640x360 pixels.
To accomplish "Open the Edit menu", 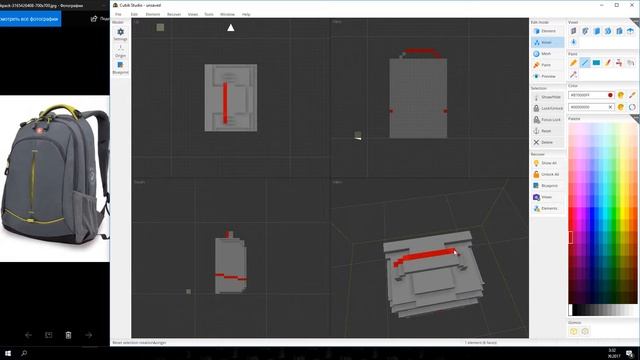I will click(134, 14).
